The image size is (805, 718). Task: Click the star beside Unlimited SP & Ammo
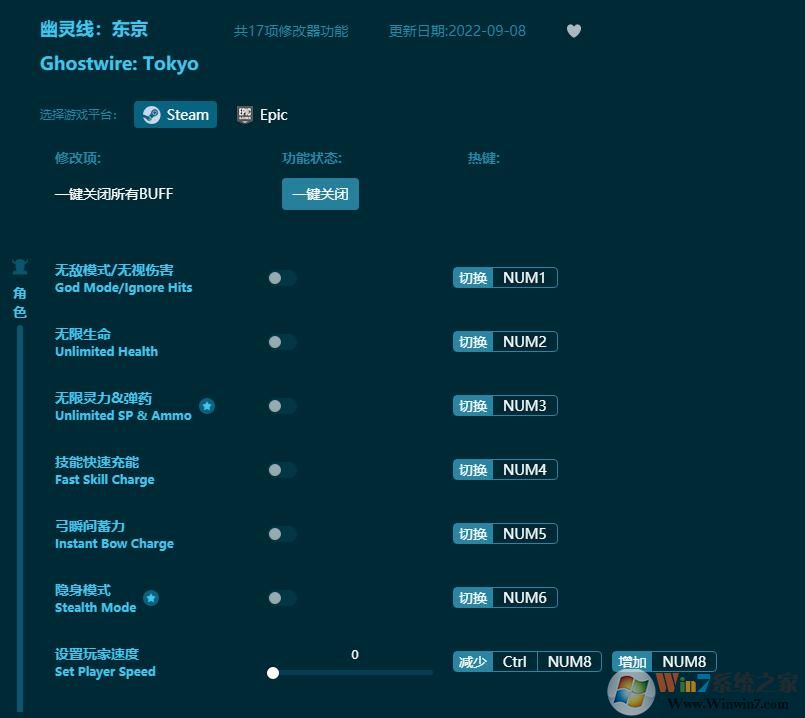tap(207, 406)
